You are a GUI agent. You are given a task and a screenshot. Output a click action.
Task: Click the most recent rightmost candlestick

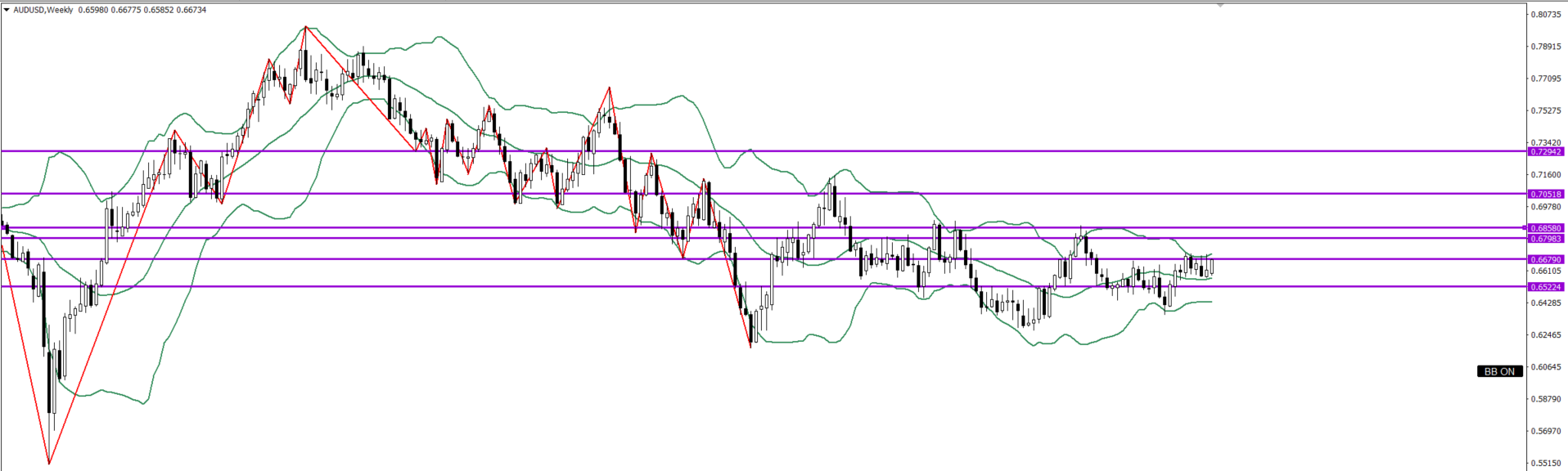coord(1210,266)
